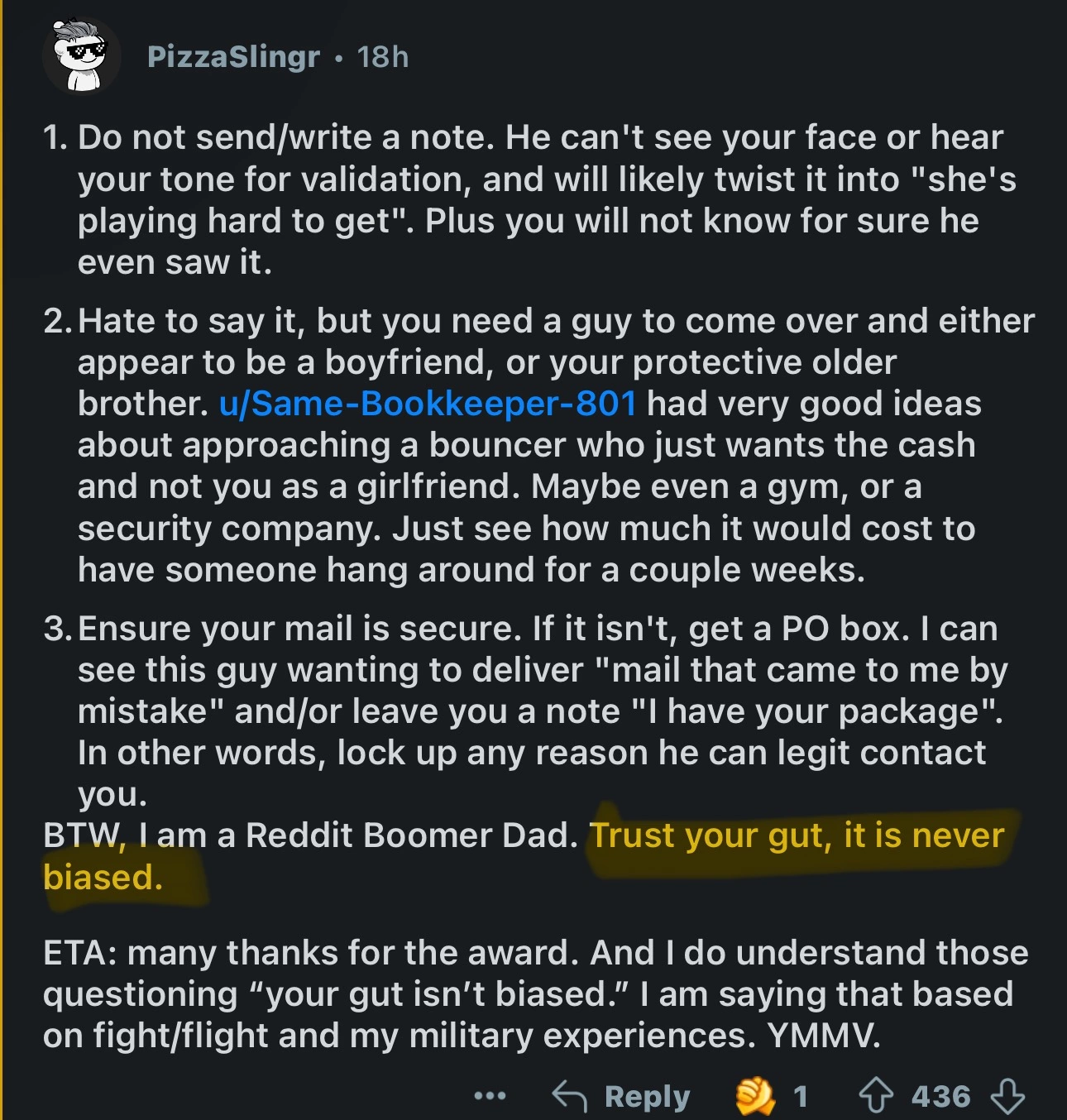Click the 436 vote score
This screenshot has width=1067, height=1120.
click(940, 1097)
